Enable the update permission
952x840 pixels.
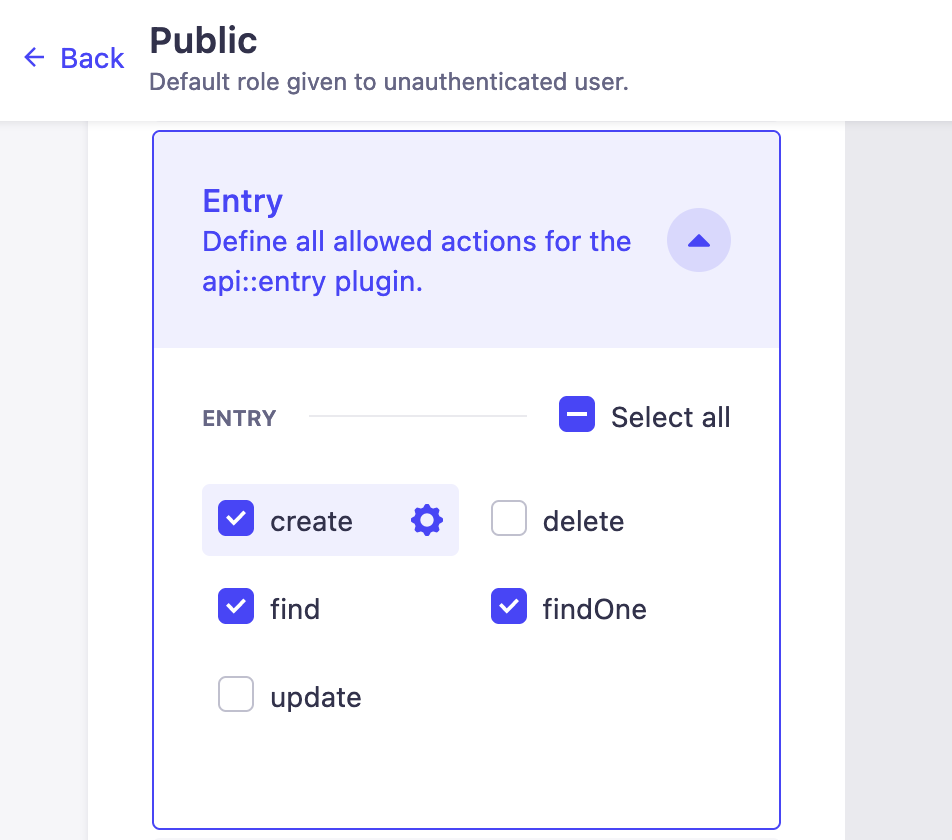[x=236, y=694]
